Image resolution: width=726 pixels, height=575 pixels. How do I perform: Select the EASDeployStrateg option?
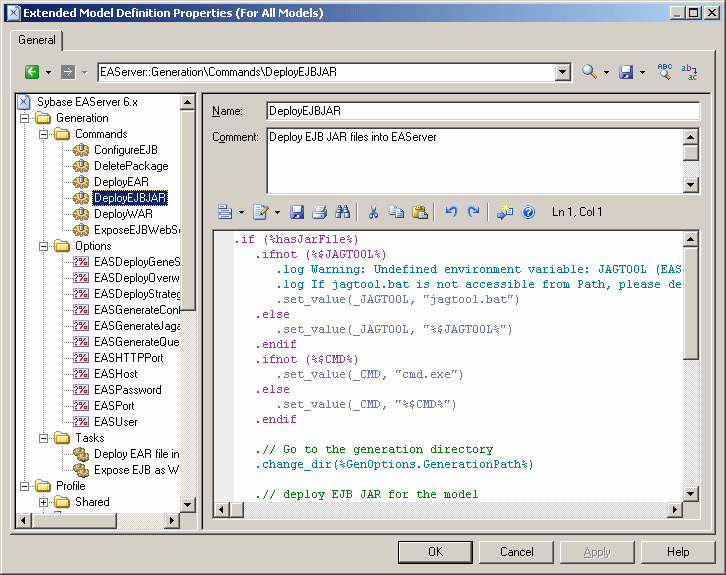click(137, 294)
